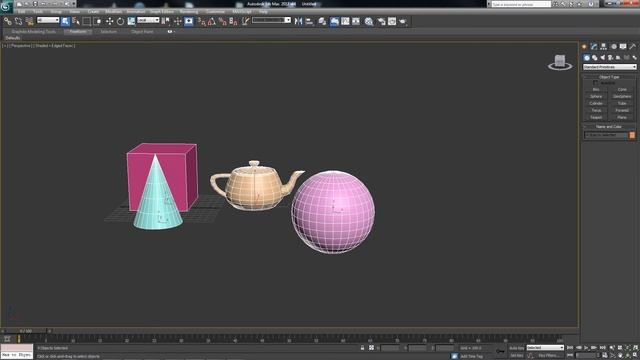Click the Pyramid primitive button
The width and height of the screenshot is (640, 360).
pos(622,110)
